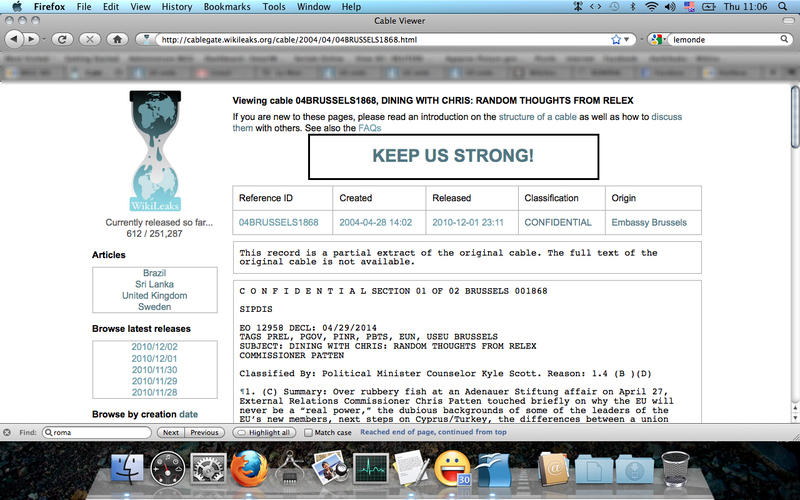
Task: Open the Help menu
Action: point(351,7)
